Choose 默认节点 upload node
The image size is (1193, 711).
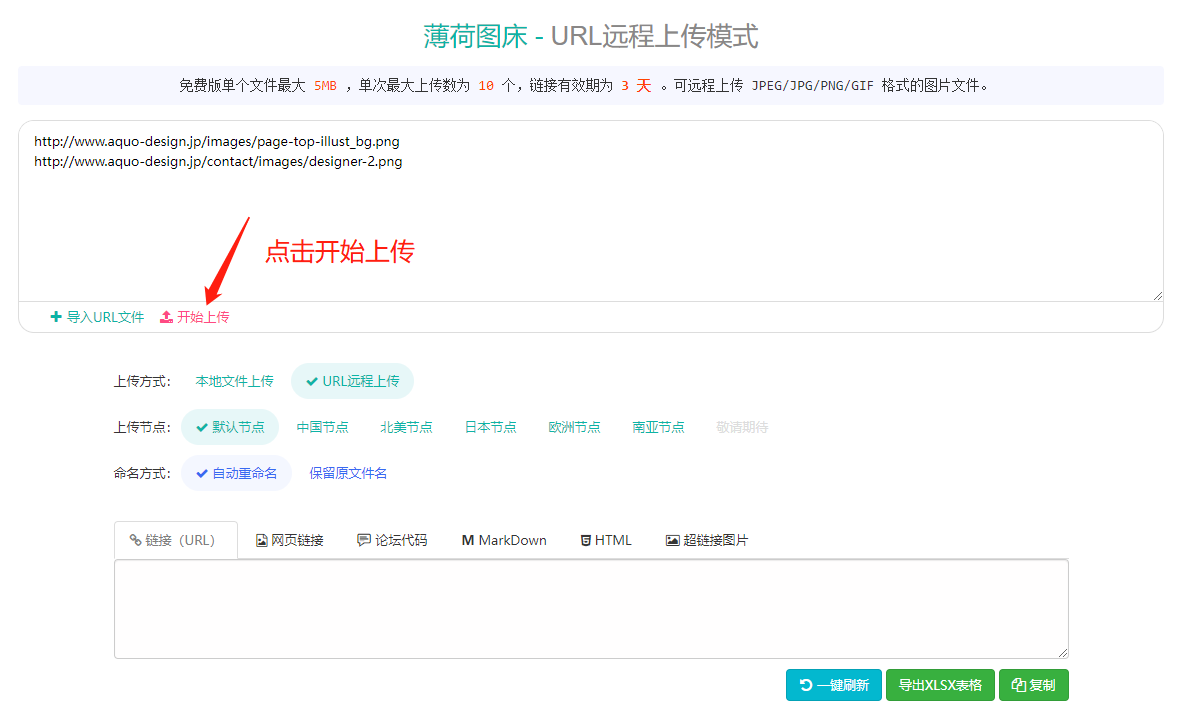[x=230, y=427]
